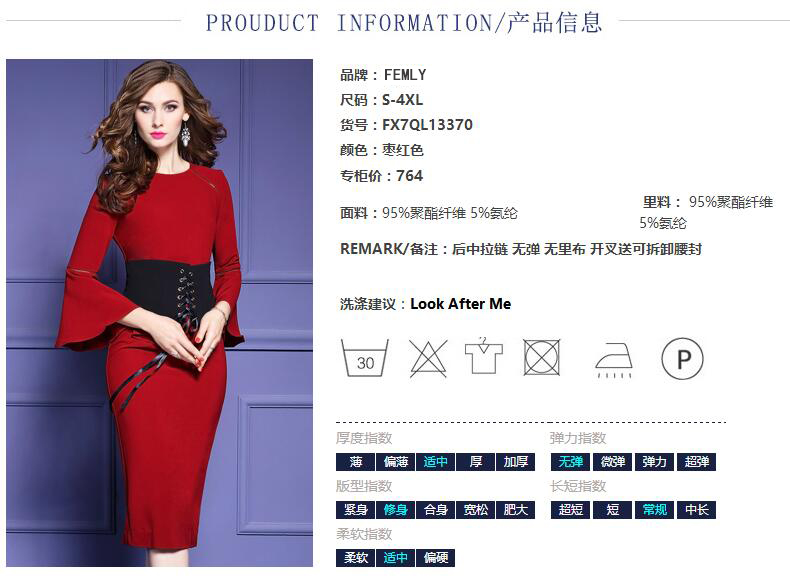Click the steam iron care icon
790x578 pixels.
[614, 360]
